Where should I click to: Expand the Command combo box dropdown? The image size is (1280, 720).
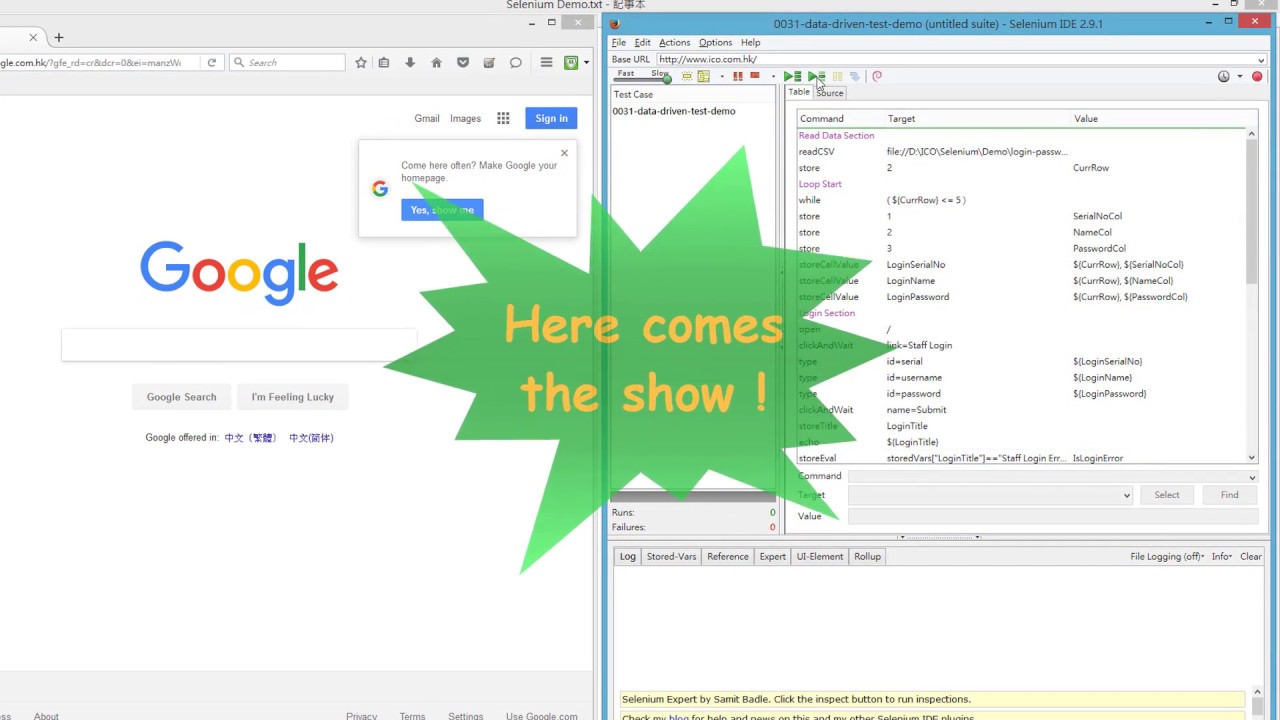tap(1252, 477)
